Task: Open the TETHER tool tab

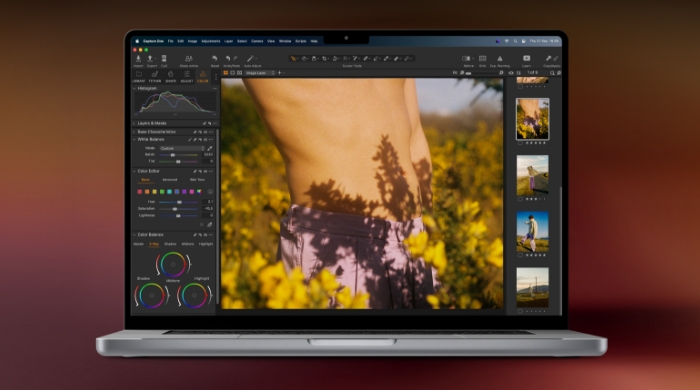Action: (x=154, y=76)
